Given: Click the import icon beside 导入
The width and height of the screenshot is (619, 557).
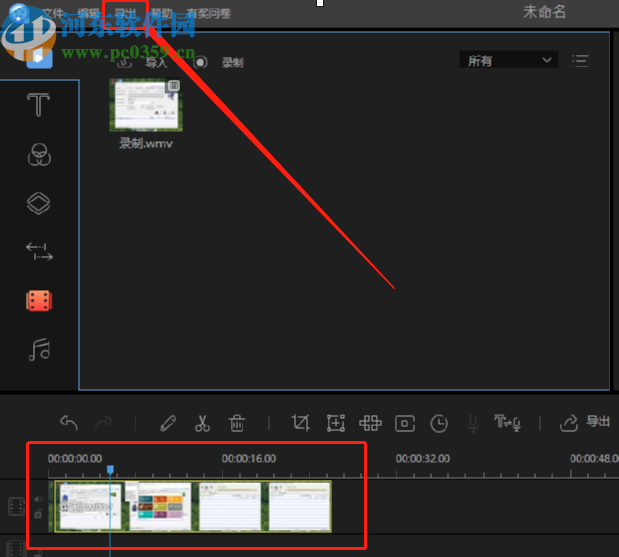Looking at the screenshot, I should tap(124, 62).
